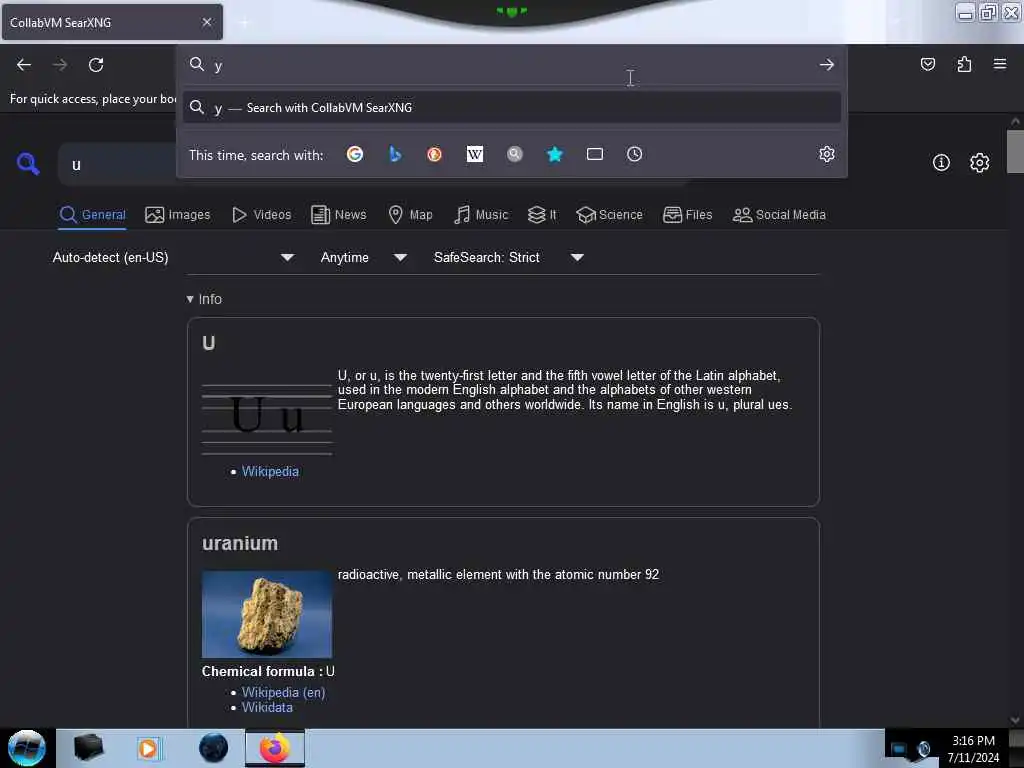The height and width of the screenshot is (768, 1024).
Task: Switch to the Map search category
Action: tap(410, 215)
